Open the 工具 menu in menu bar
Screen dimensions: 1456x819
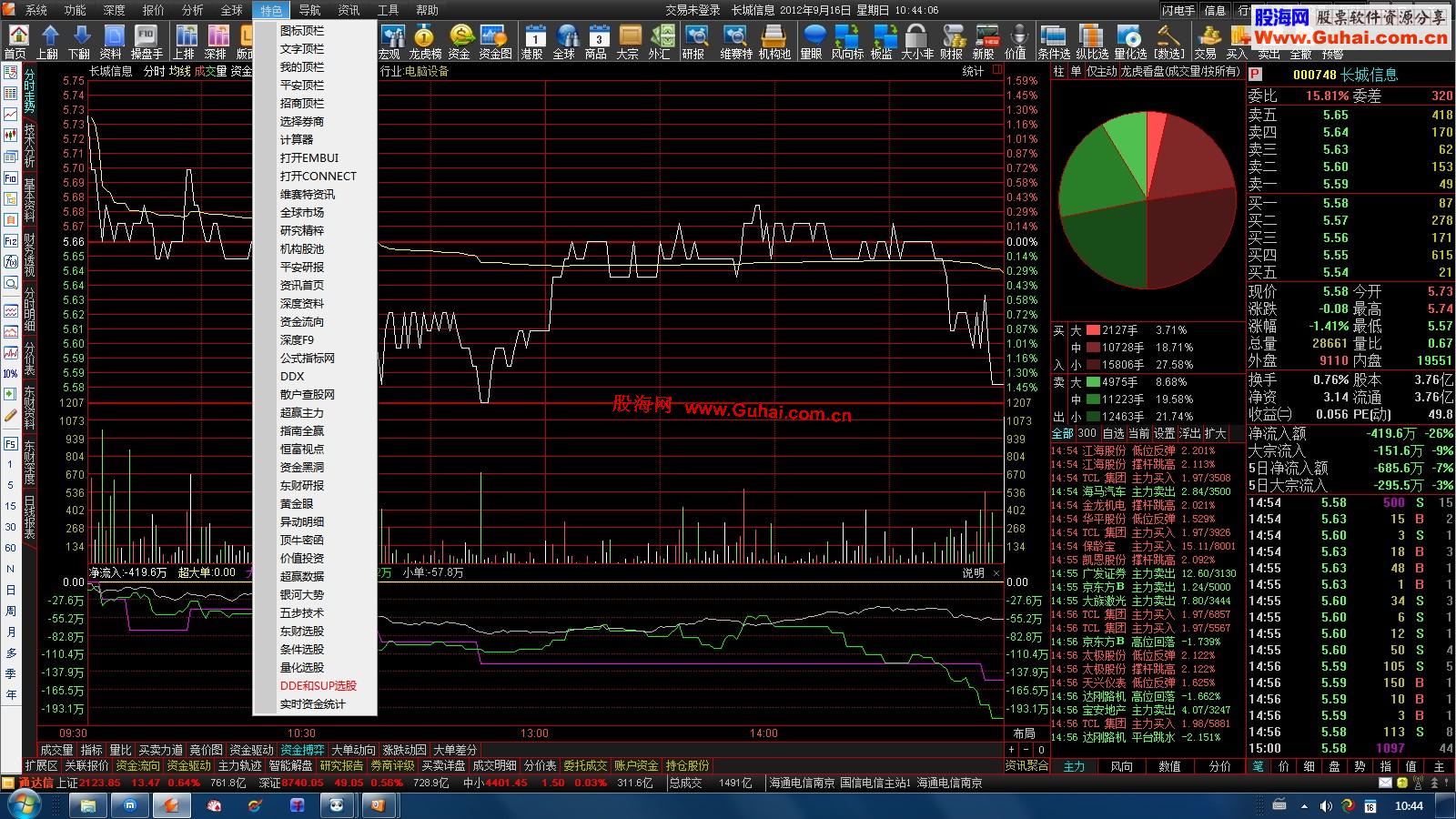388,10
